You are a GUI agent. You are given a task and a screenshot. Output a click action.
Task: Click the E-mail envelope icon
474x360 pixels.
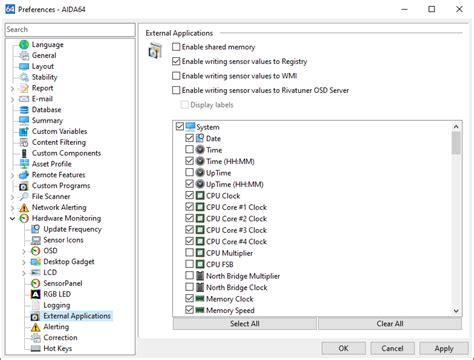pos(24,99)
